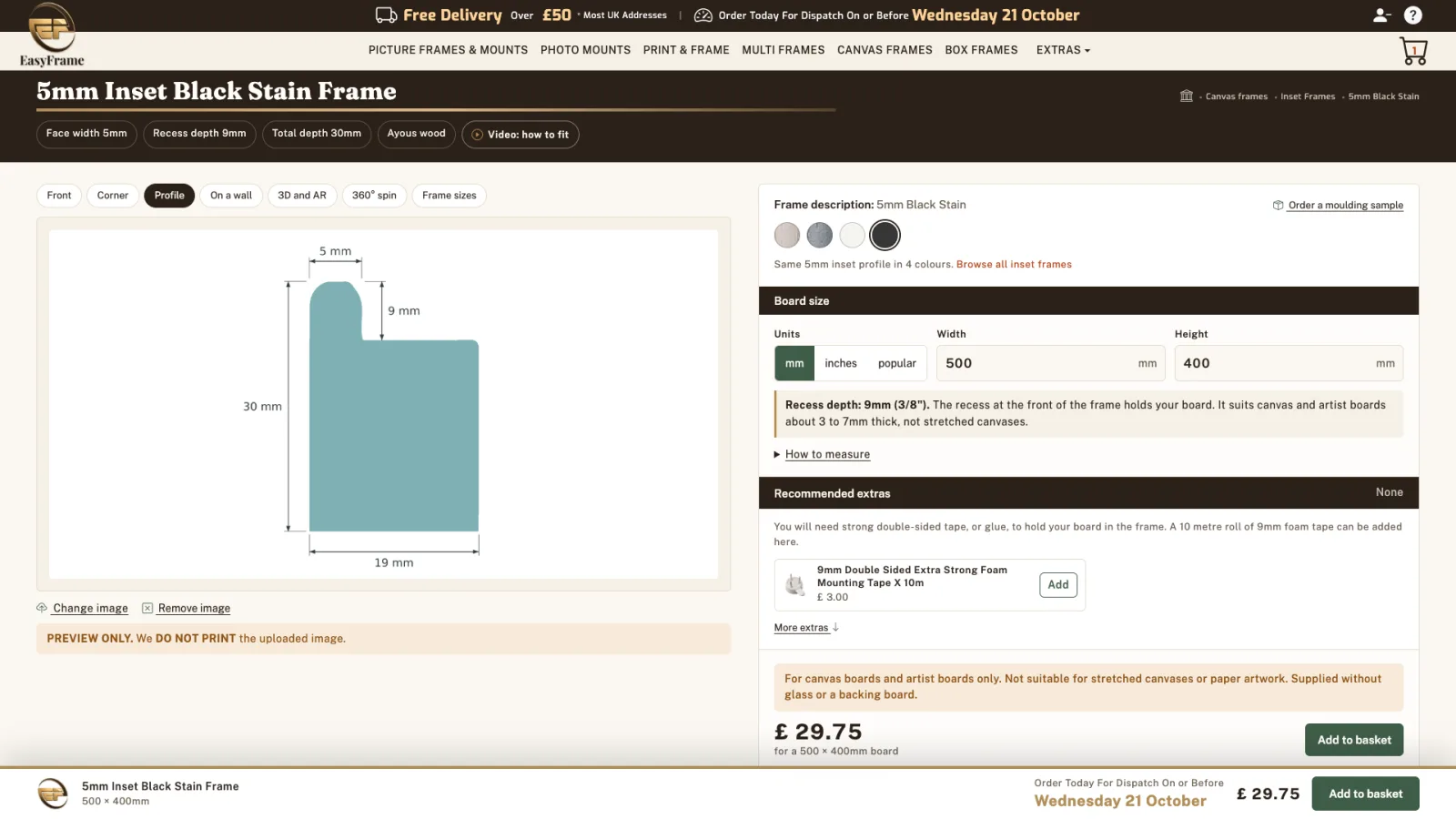Switch units to popular sizes
The height and width of the screenshot is (819, 1456).
(x=897, y=363)
